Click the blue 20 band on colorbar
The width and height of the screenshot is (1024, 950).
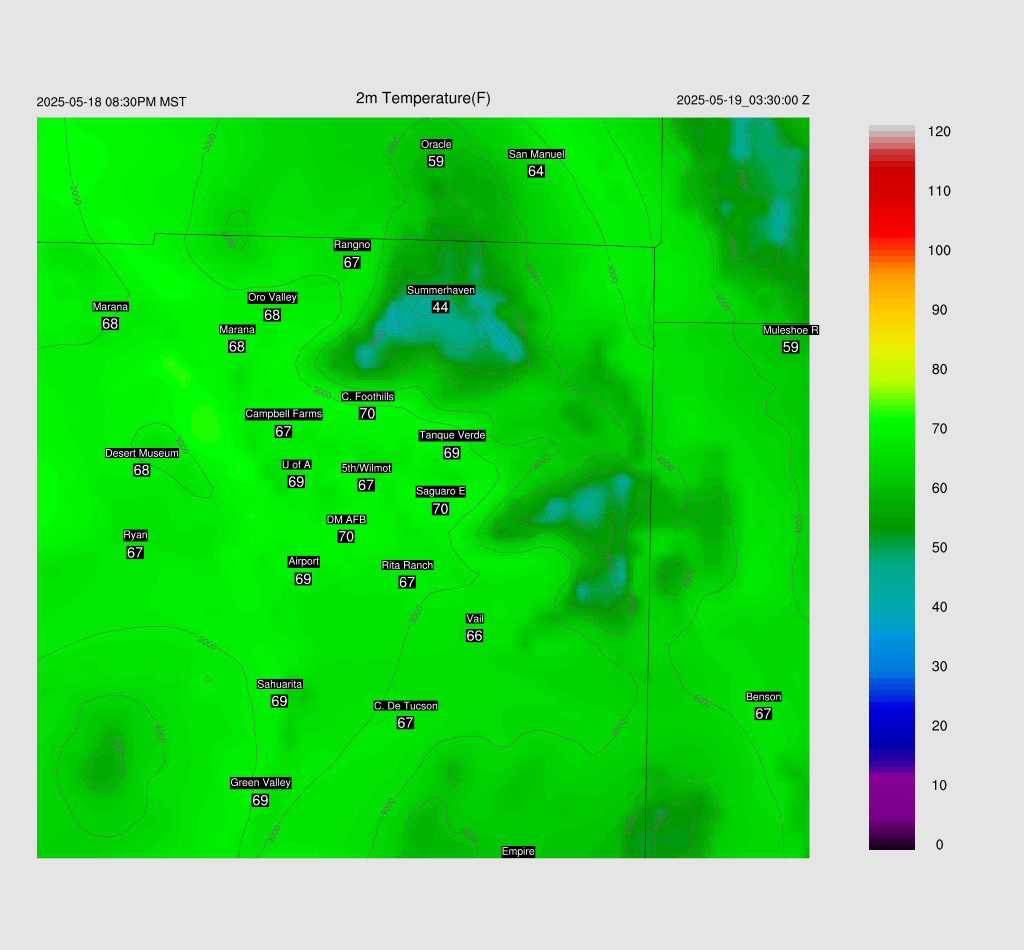click(x=891, y=726)
